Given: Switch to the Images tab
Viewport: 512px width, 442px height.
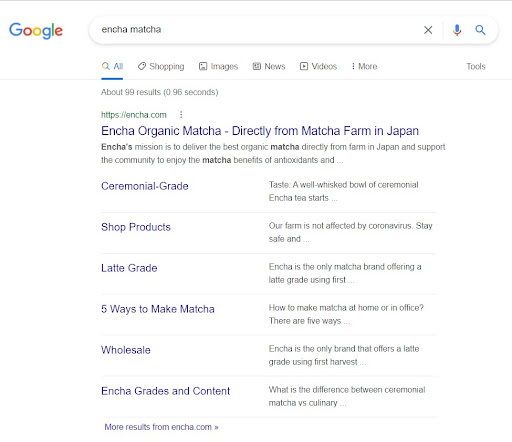Looking at the screenshot, I should (x=218, y=66).
